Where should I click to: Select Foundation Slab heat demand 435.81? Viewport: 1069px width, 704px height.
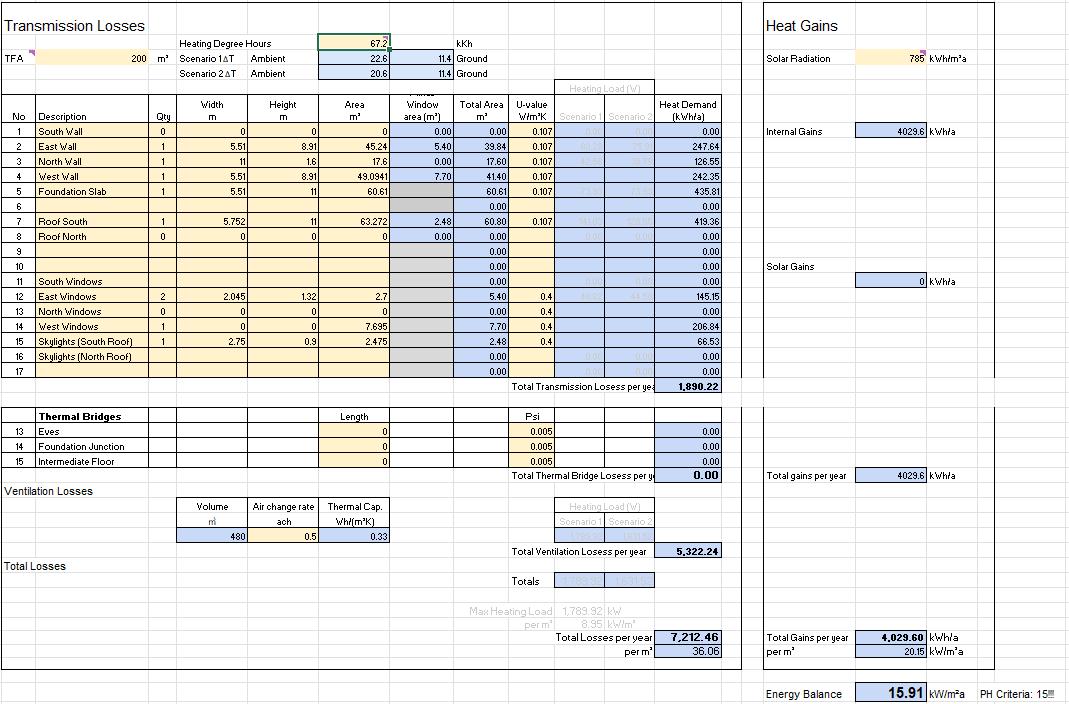click(688, 192)
